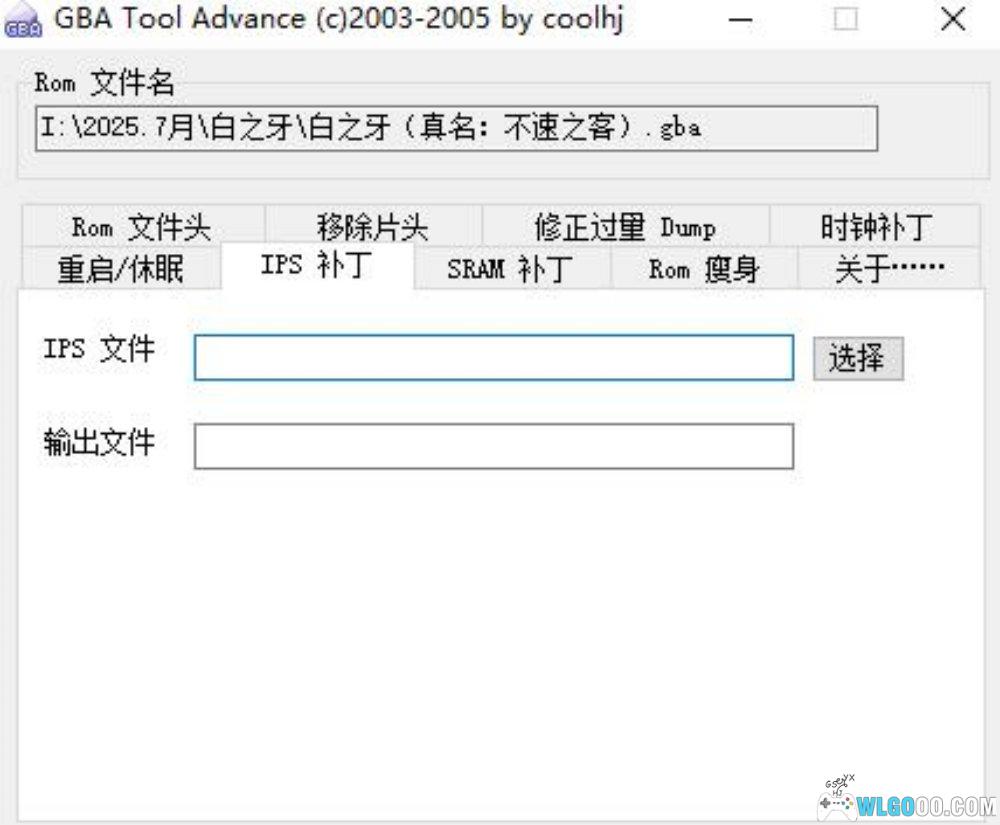Viewport: 1000px width, 825px height.
Task: Switch to the SRAM 补丁 tab
Action: pyautogui.click(x=511, y=269)
